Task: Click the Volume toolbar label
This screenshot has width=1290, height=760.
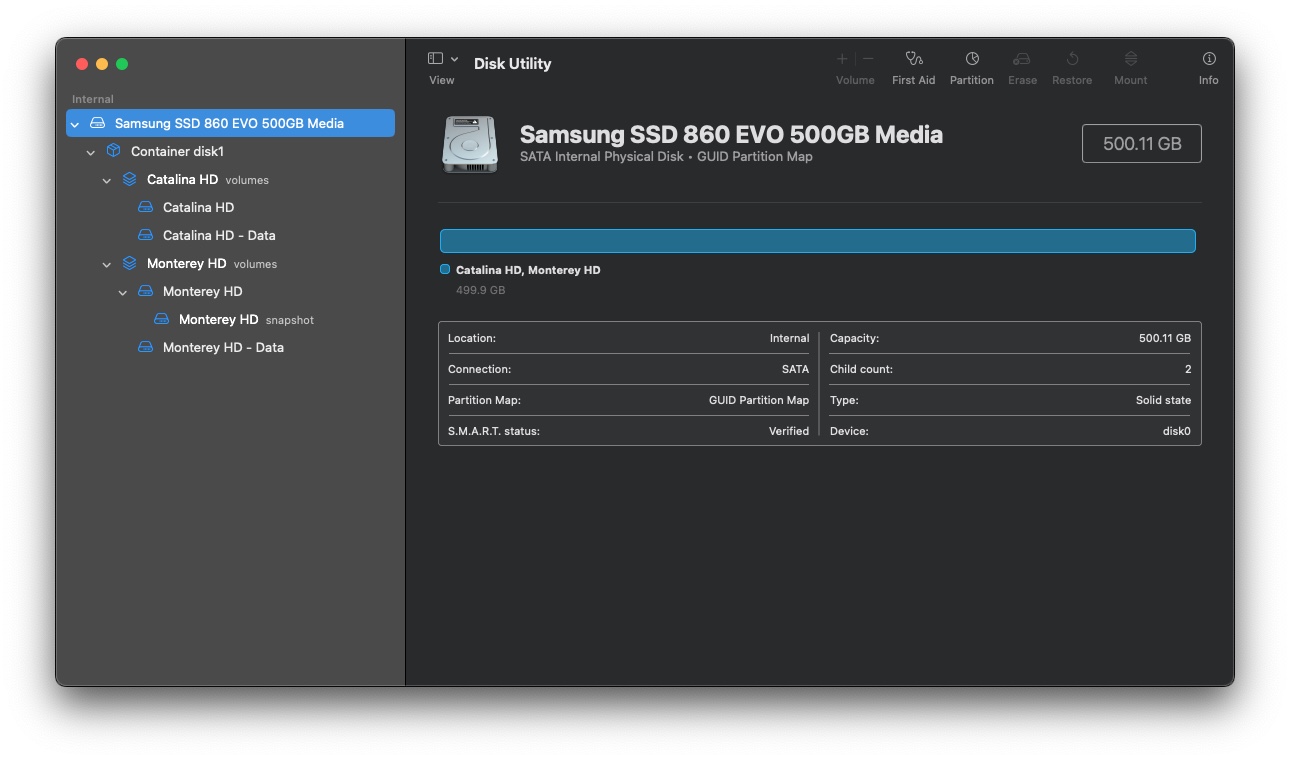Action: pyautogui.click(x=855, y=80)
